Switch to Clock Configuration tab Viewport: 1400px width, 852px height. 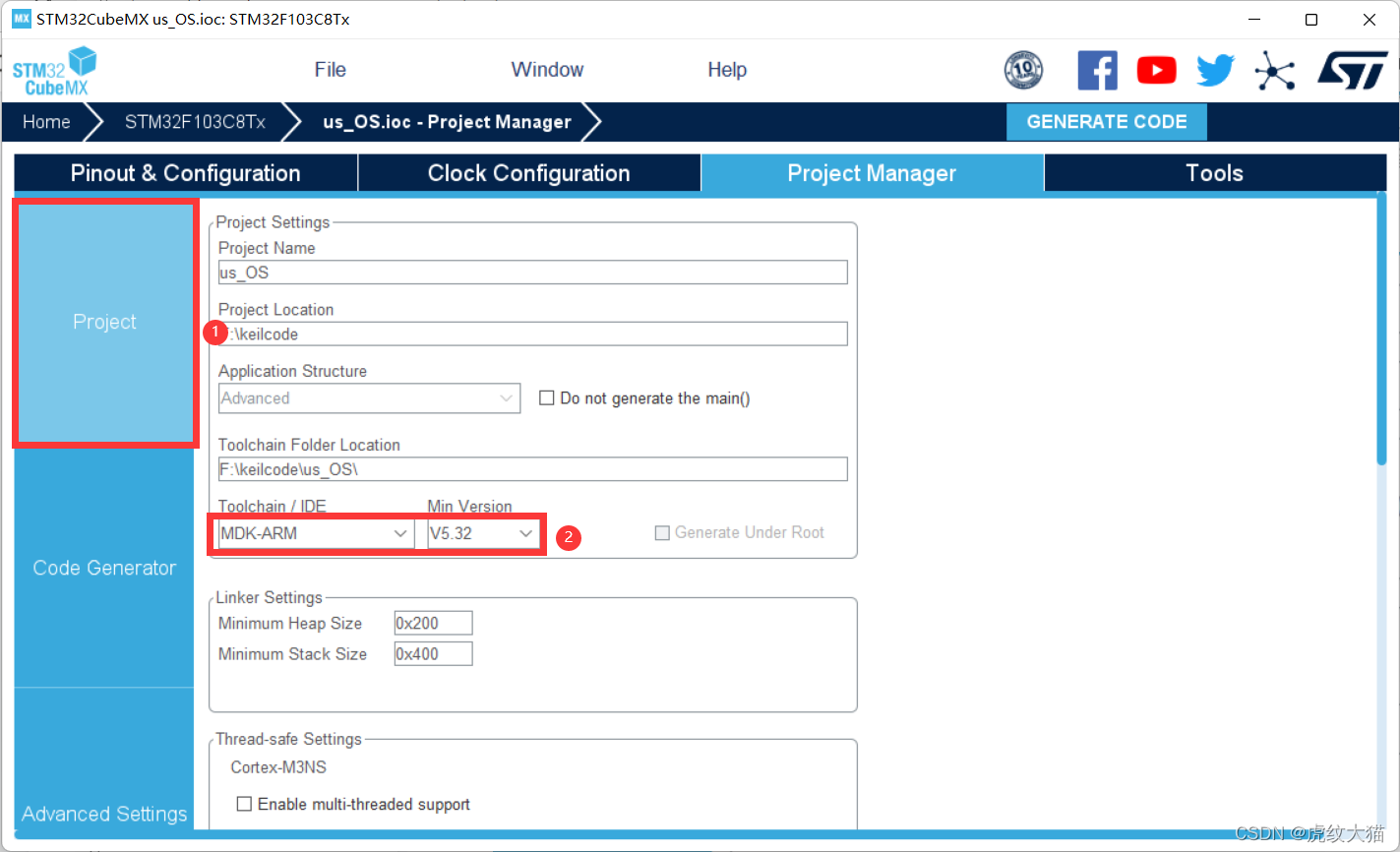[529, 173]
